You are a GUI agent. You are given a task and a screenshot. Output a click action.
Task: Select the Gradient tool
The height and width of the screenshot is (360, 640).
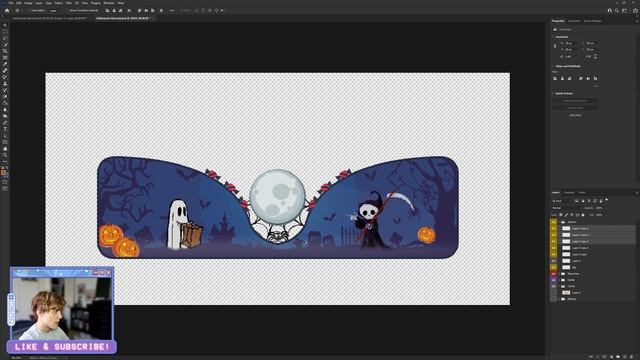coord(5,103)
